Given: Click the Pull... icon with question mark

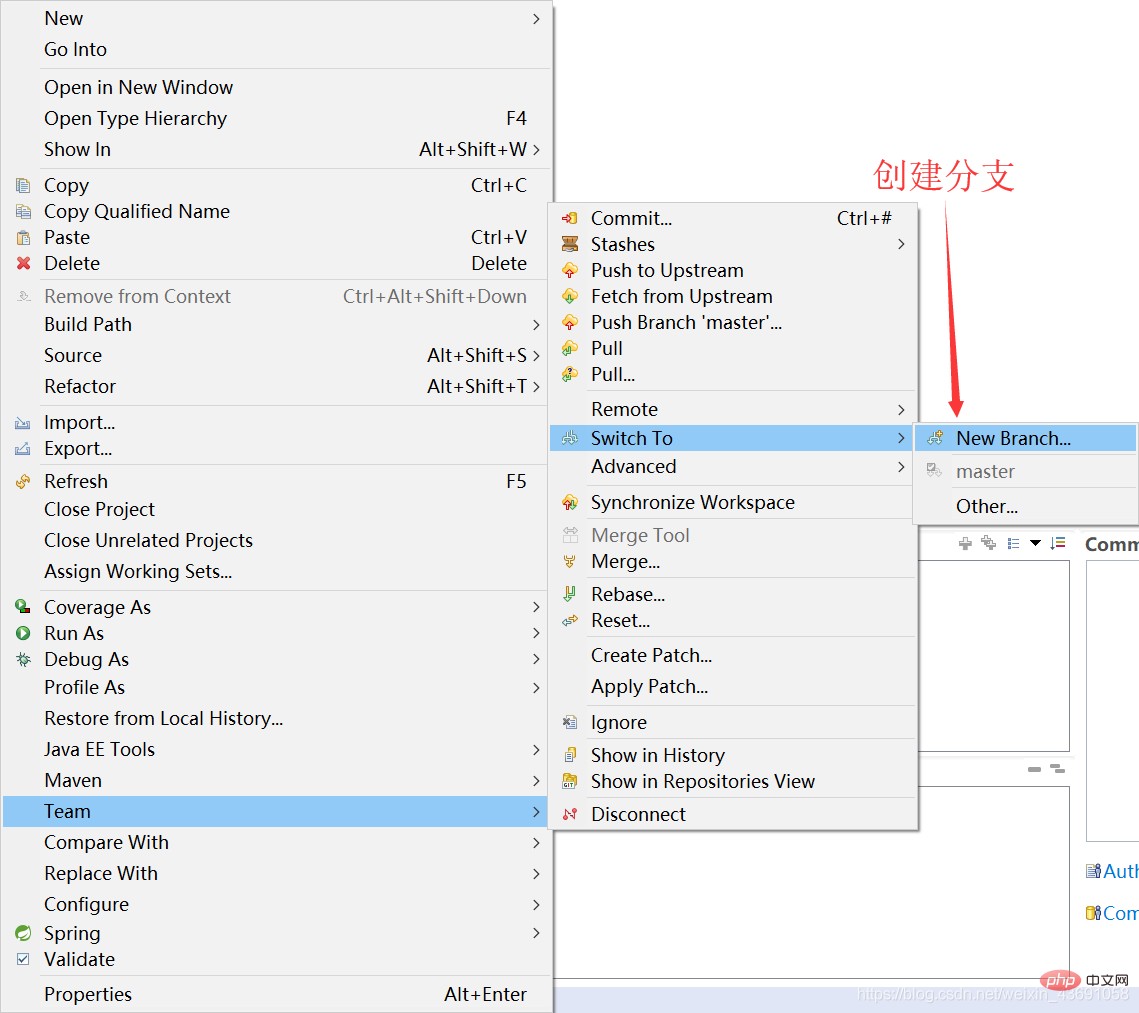Looking at the screenshot, I should (x=570, y=375).
